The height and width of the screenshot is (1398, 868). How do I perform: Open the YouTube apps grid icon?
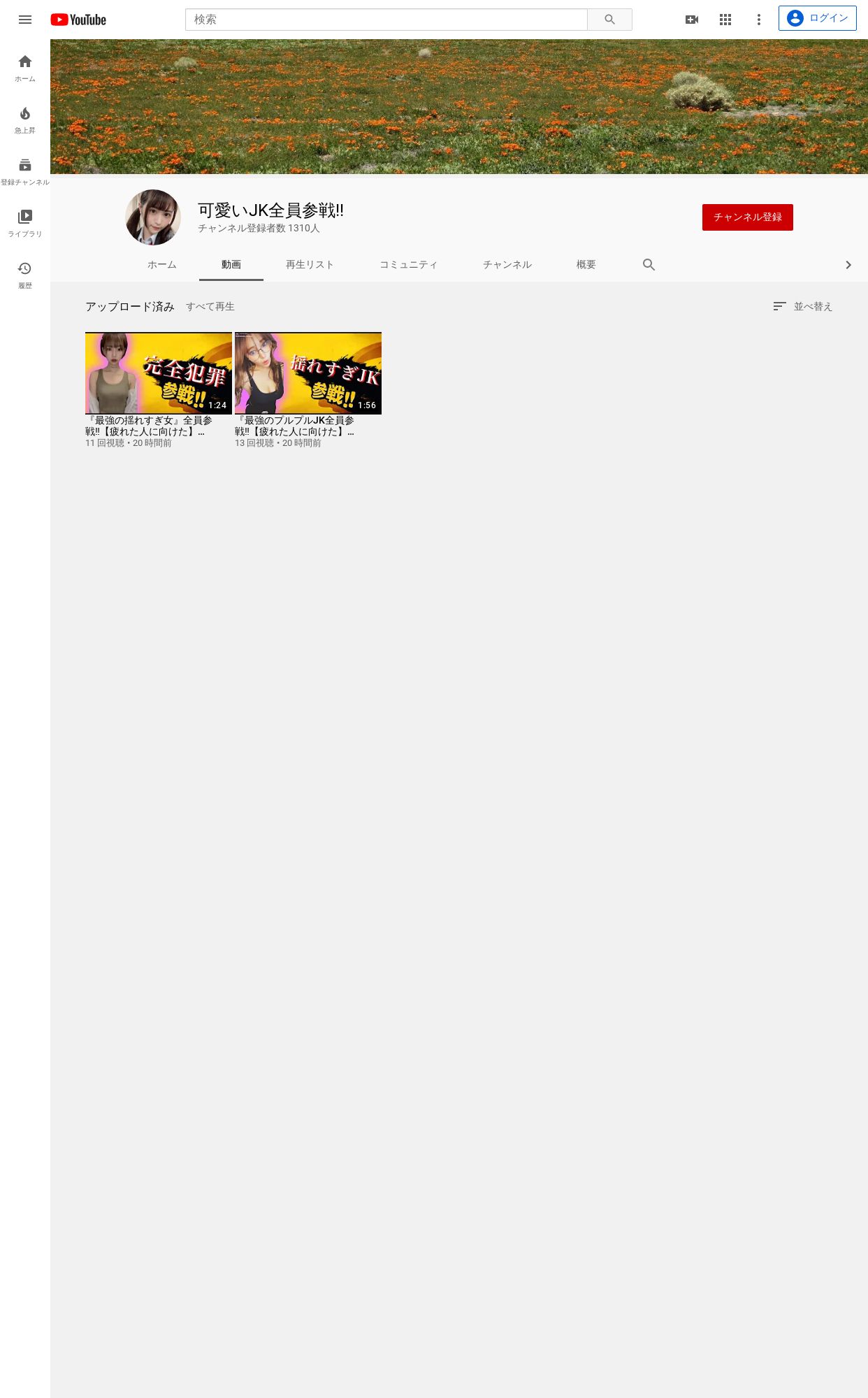tap(725, 20)
